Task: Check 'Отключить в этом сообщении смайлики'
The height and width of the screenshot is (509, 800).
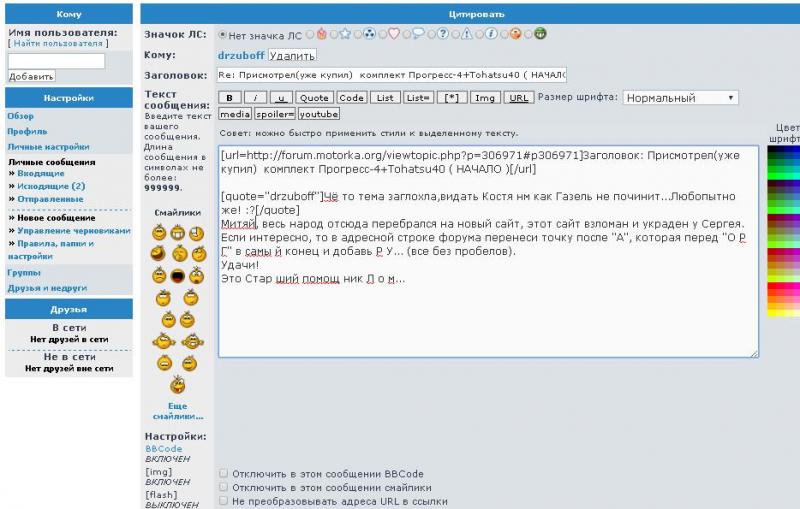Action: point(223,487)
